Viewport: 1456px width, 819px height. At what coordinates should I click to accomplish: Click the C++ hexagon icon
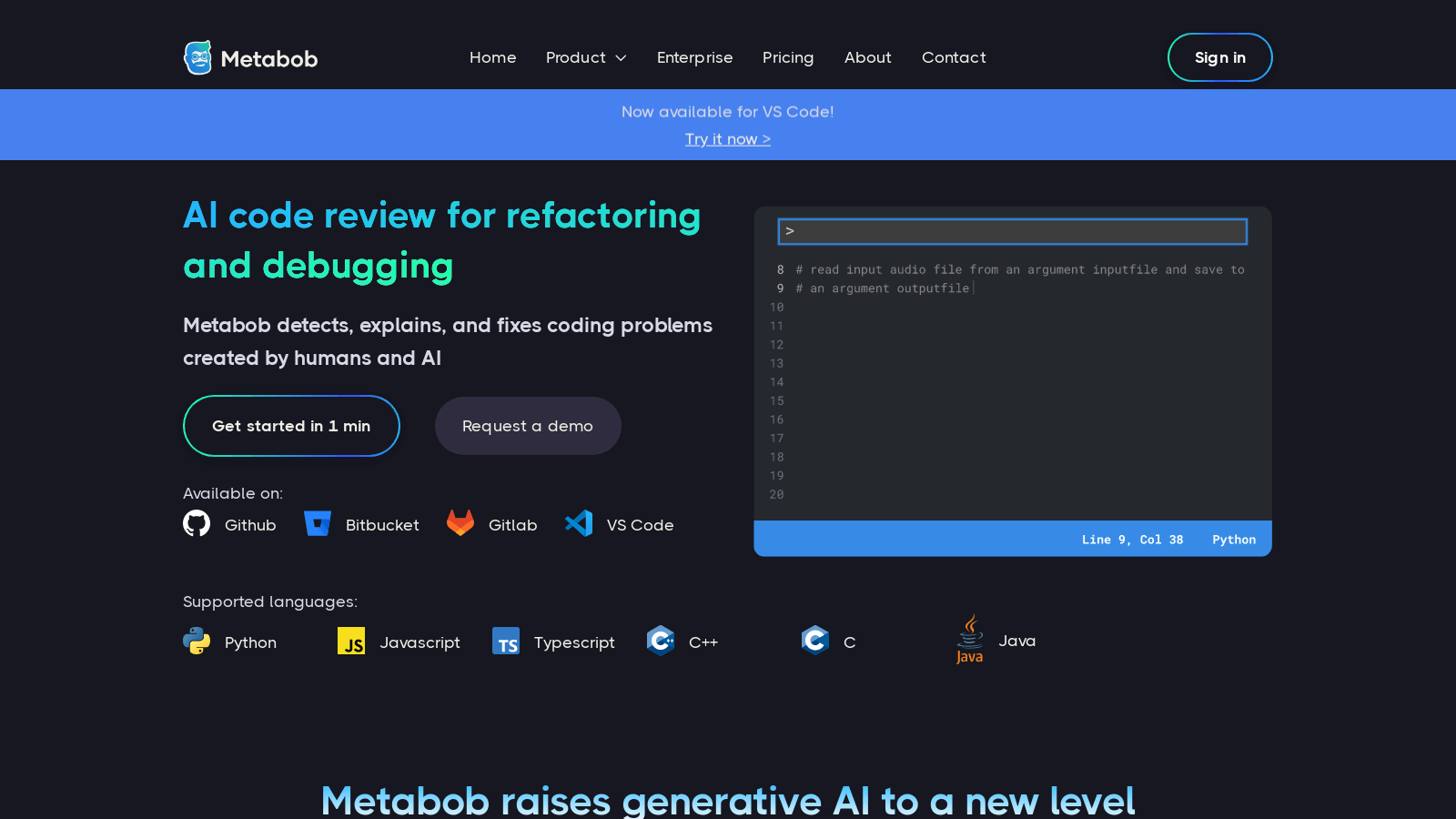coord(661,641)
